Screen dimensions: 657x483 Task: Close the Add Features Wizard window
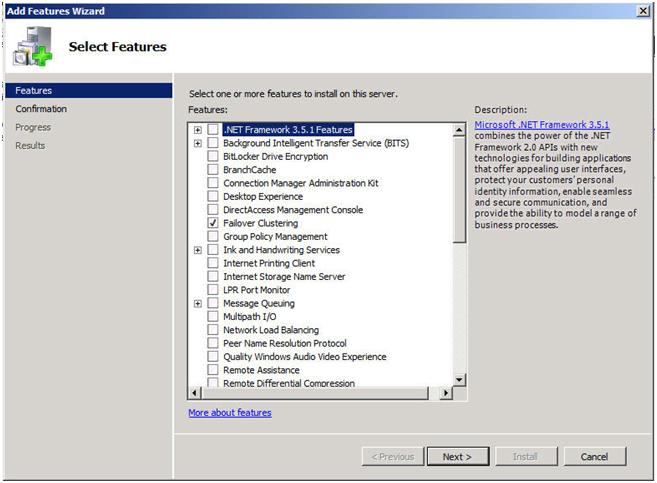tap(642, 10)
